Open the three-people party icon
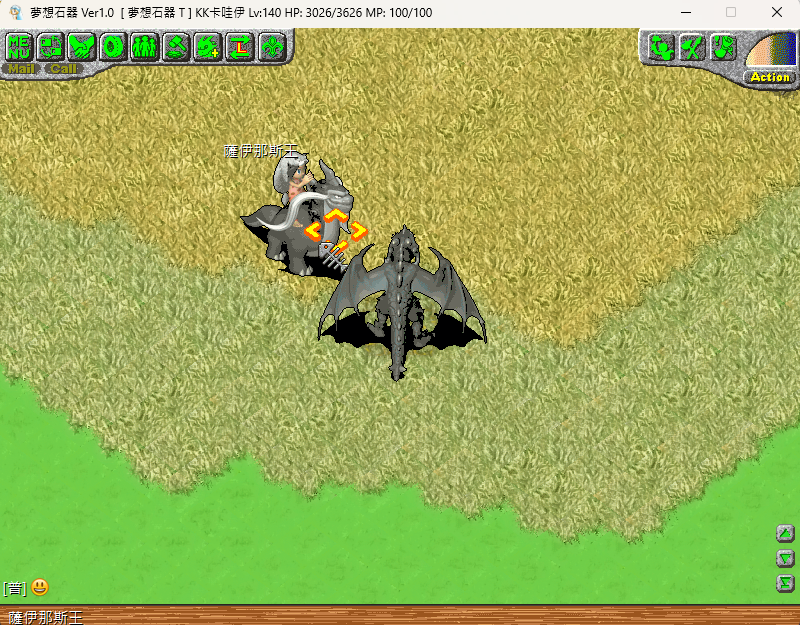 point(145,46)
